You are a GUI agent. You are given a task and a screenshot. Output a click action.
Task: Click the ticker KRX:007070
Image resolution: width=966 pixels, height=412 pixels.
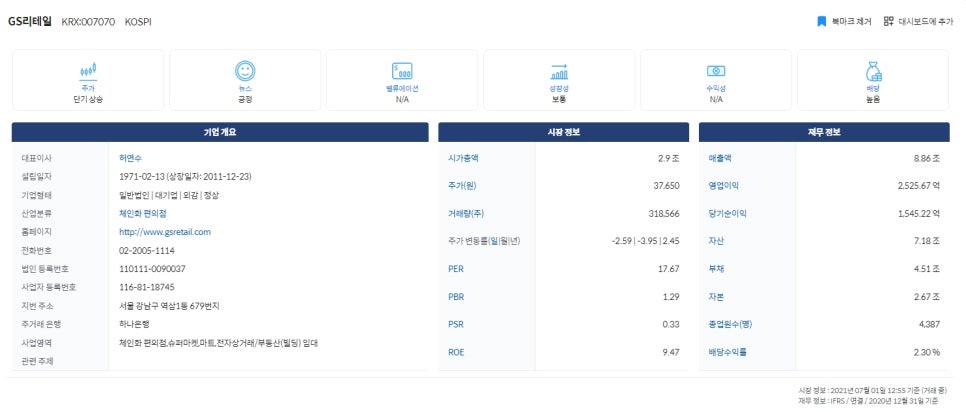88,22
